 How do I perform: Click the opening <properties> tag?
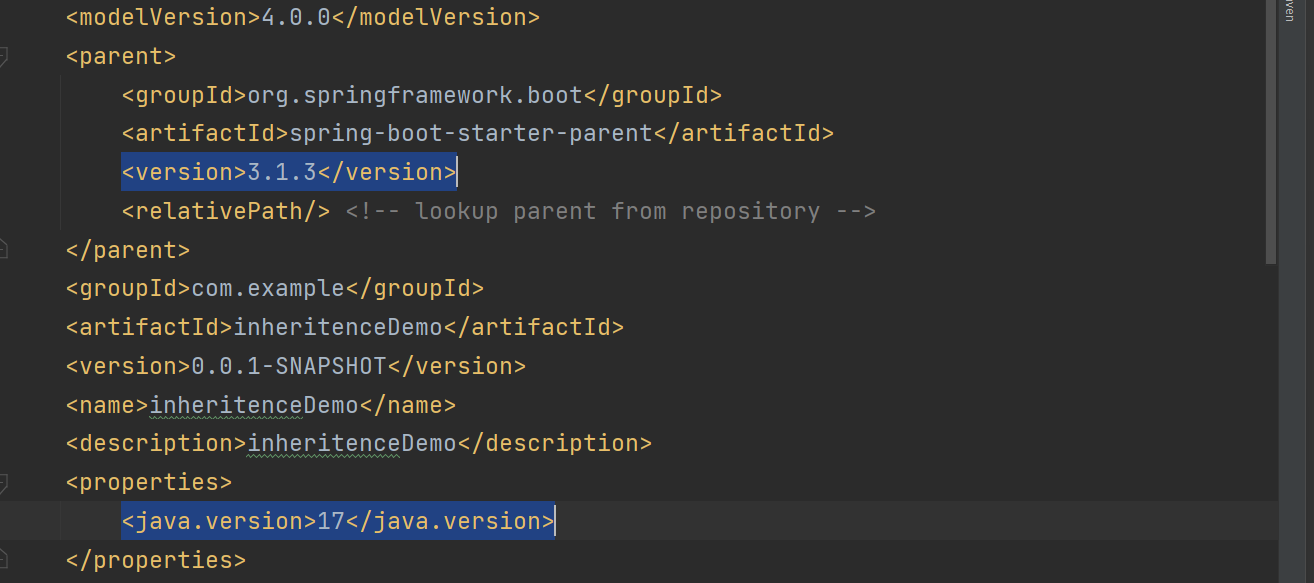coord(149,482)
